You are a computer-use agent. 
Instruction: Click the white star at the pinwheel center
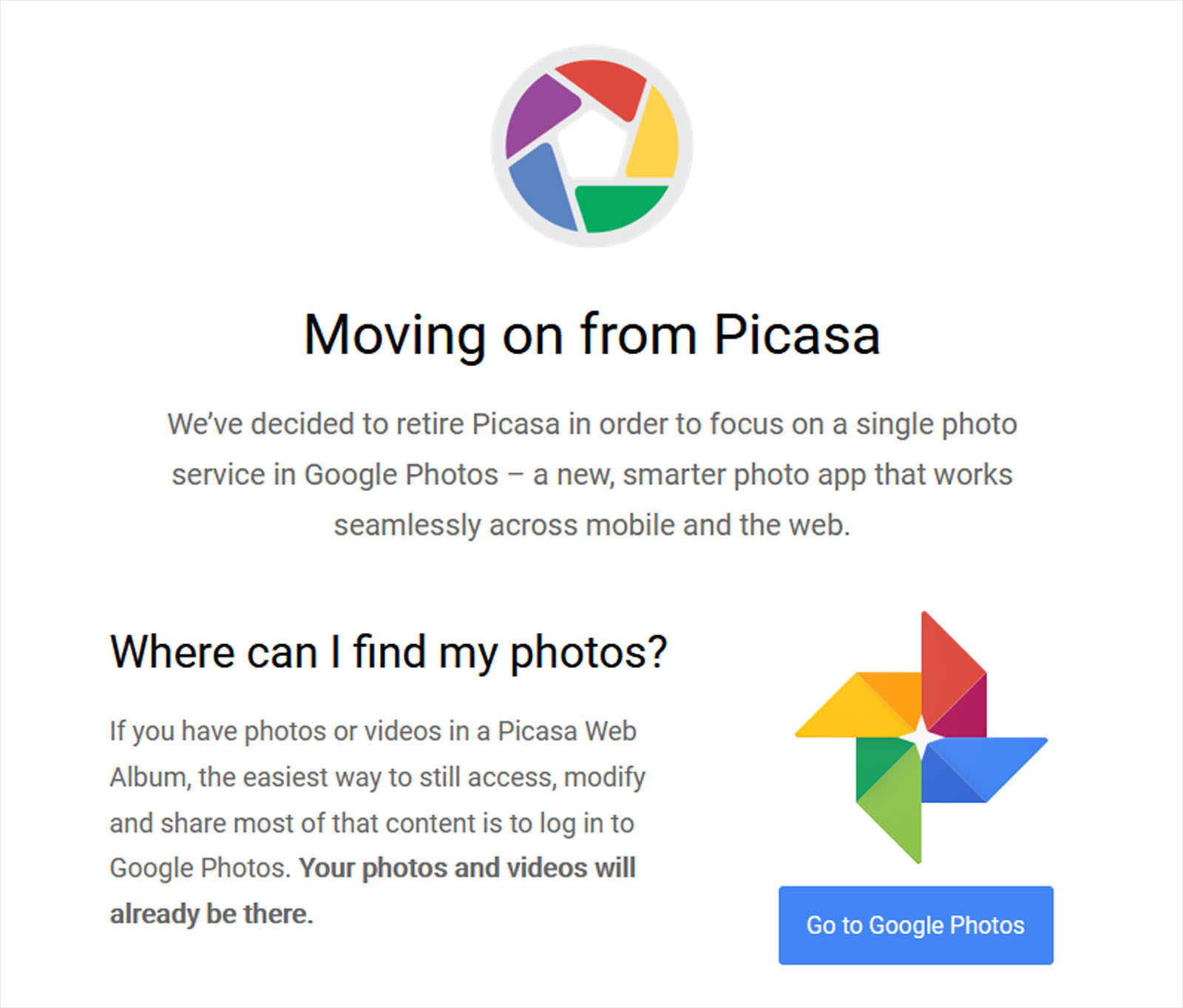pos(923,737)
